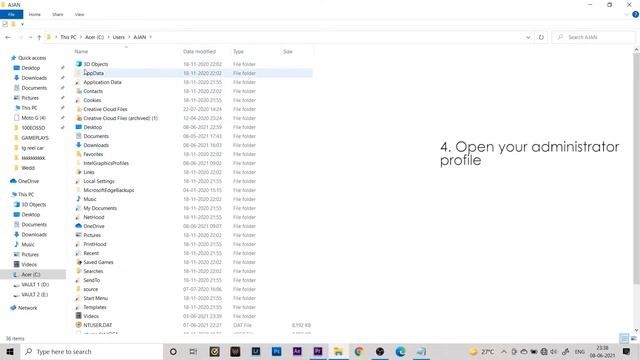Select the Start Menu folder

[96, 298]
